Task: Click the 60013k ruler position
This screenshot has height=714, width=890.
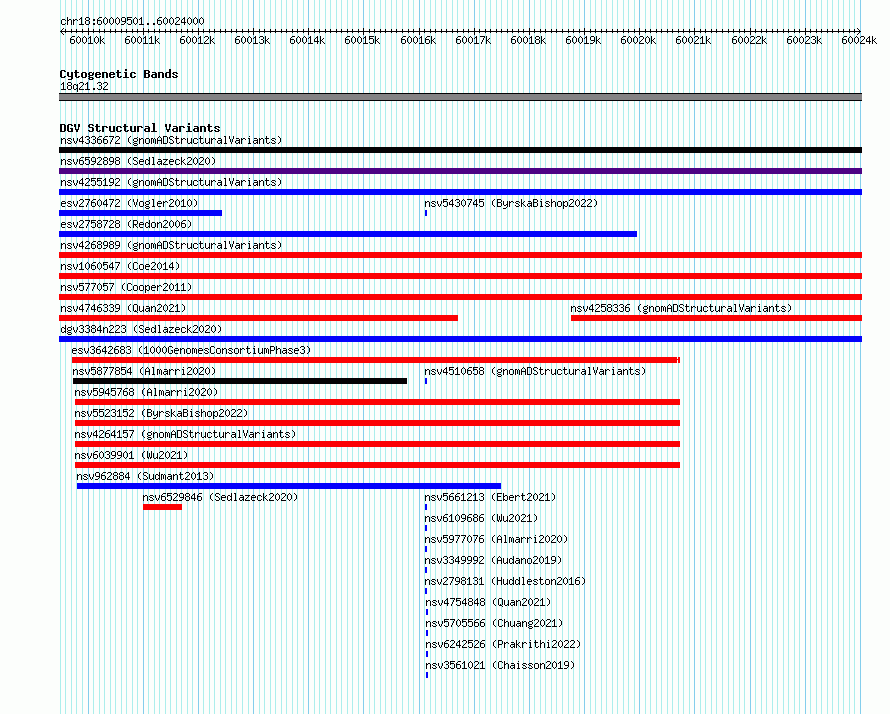Action: (252, 40)
